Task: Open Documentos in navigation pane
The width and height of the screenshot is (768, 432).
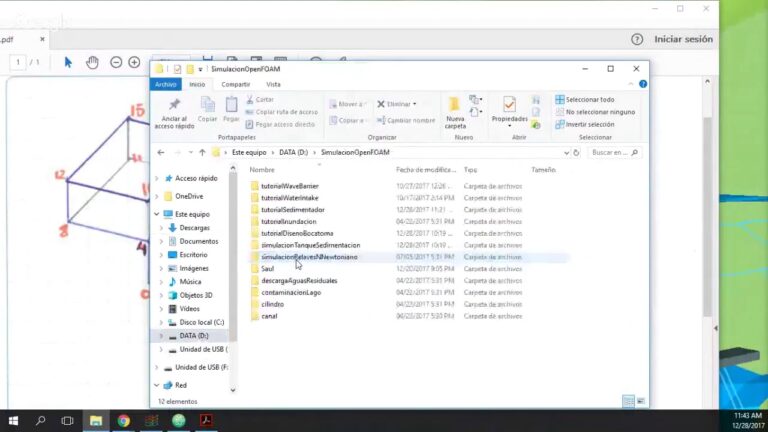Action: click(x=198, y=241)
